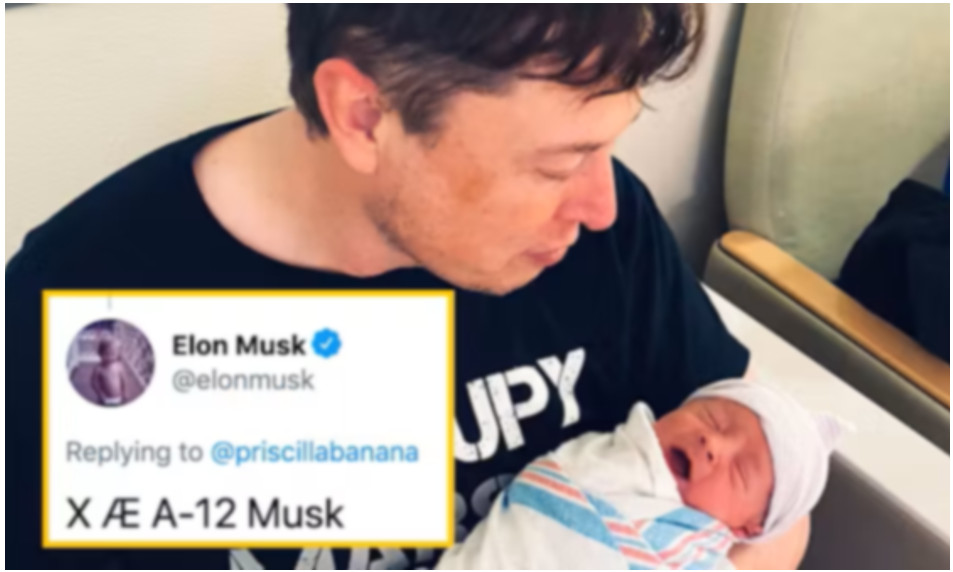Image resolution: width=953 pixels, height=572 pixels.
Task: Click the "Elon Musk" display name
Action: click(x=239, y=345)
